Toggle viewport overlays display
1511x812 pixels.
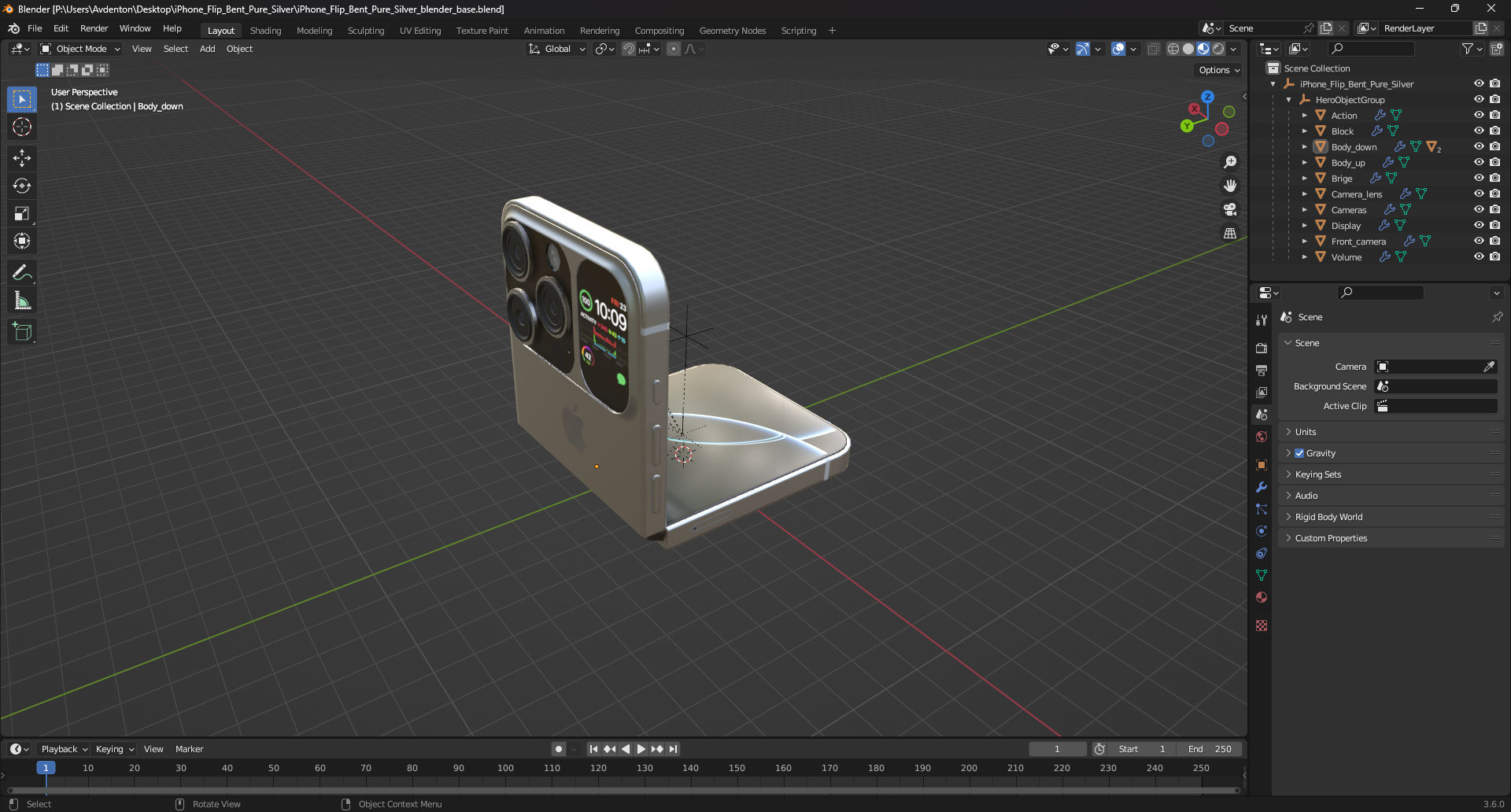(x=1118, y=49)
